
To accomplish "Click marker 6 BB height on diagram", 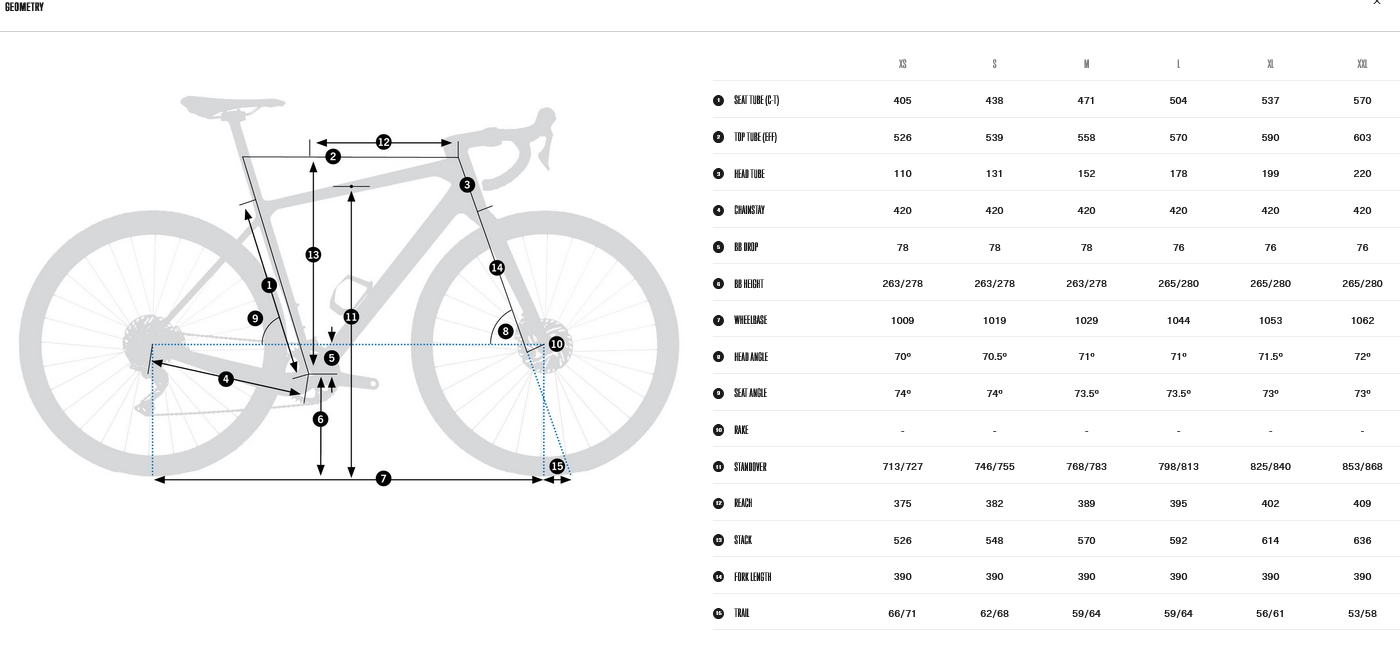I will point(320,419).
